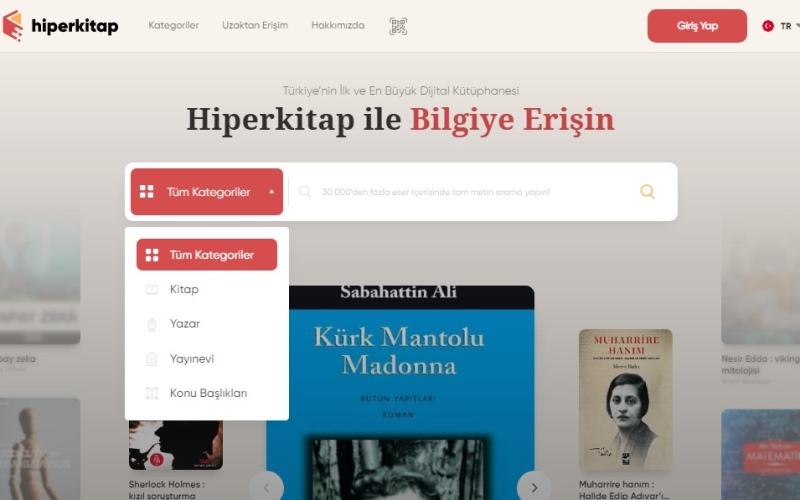Select the Turkish flag language icon
800x500 pixels.
(768, 26)
